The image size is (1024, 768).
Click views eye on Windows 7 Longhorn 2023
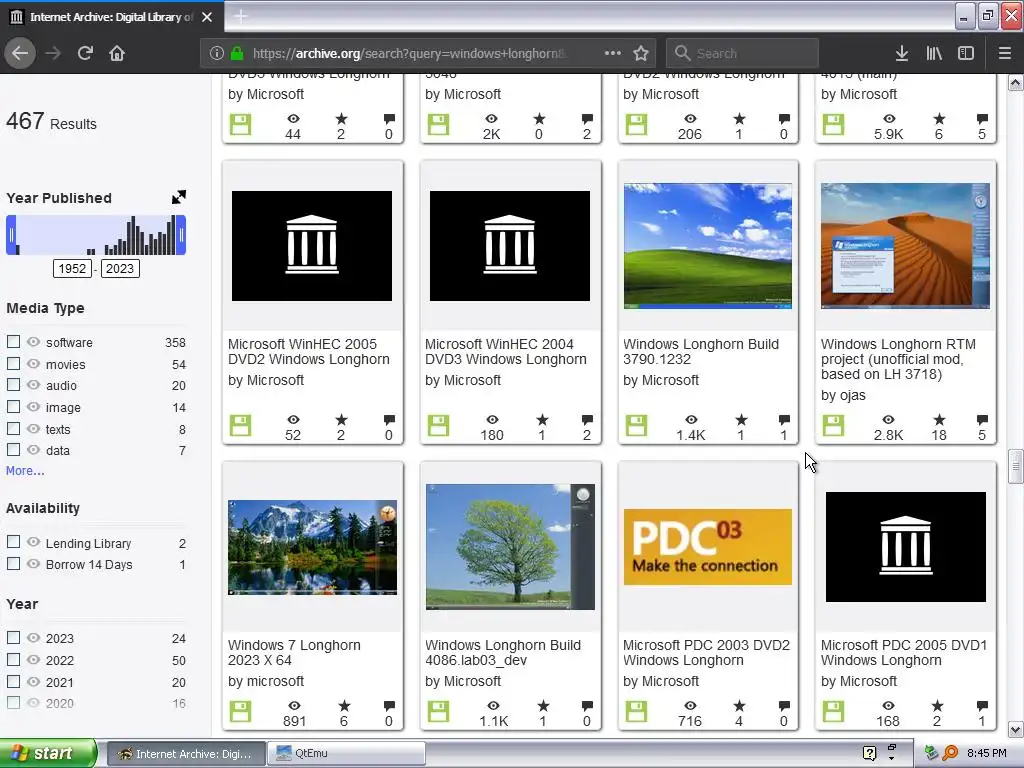point(295,705)
